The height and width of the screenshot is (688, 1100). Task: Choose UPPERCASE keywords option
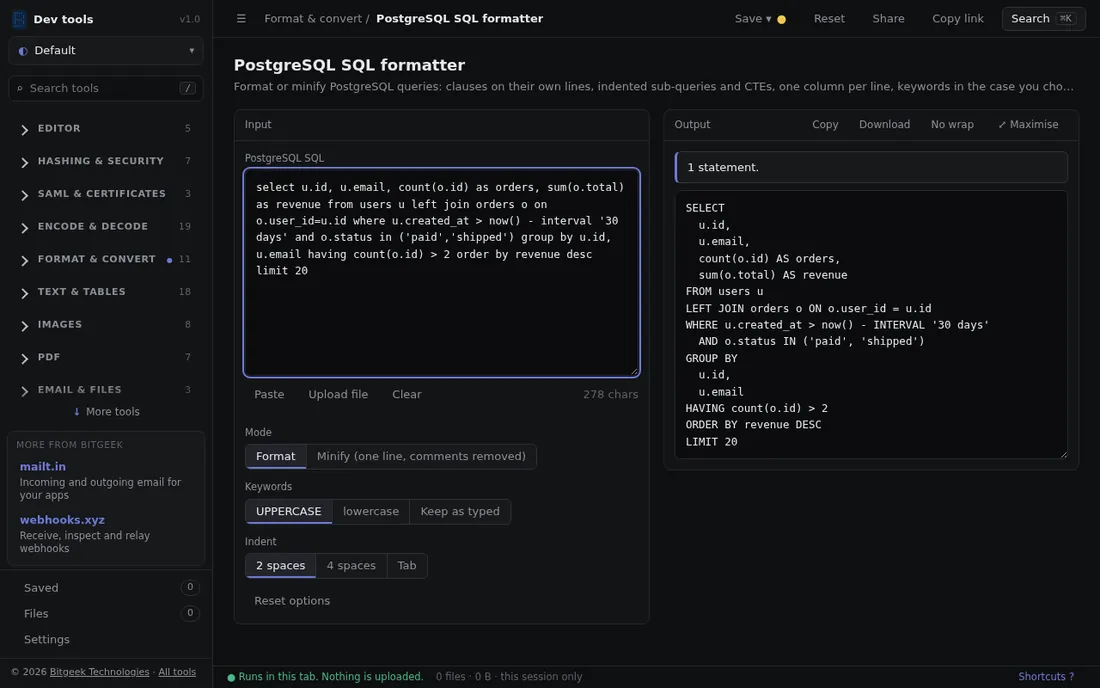(288, 511)
